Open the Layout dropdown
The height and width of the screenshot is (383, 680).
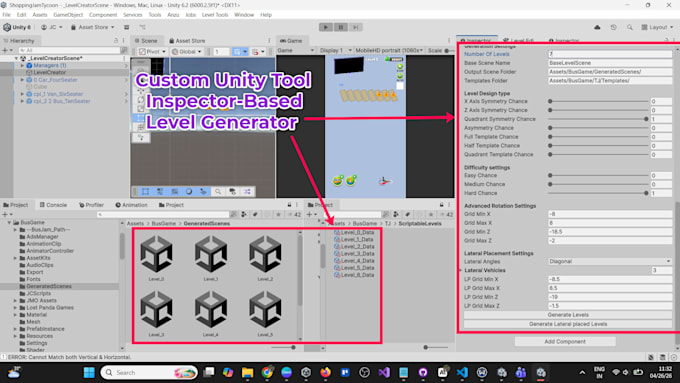coord(657,27)
